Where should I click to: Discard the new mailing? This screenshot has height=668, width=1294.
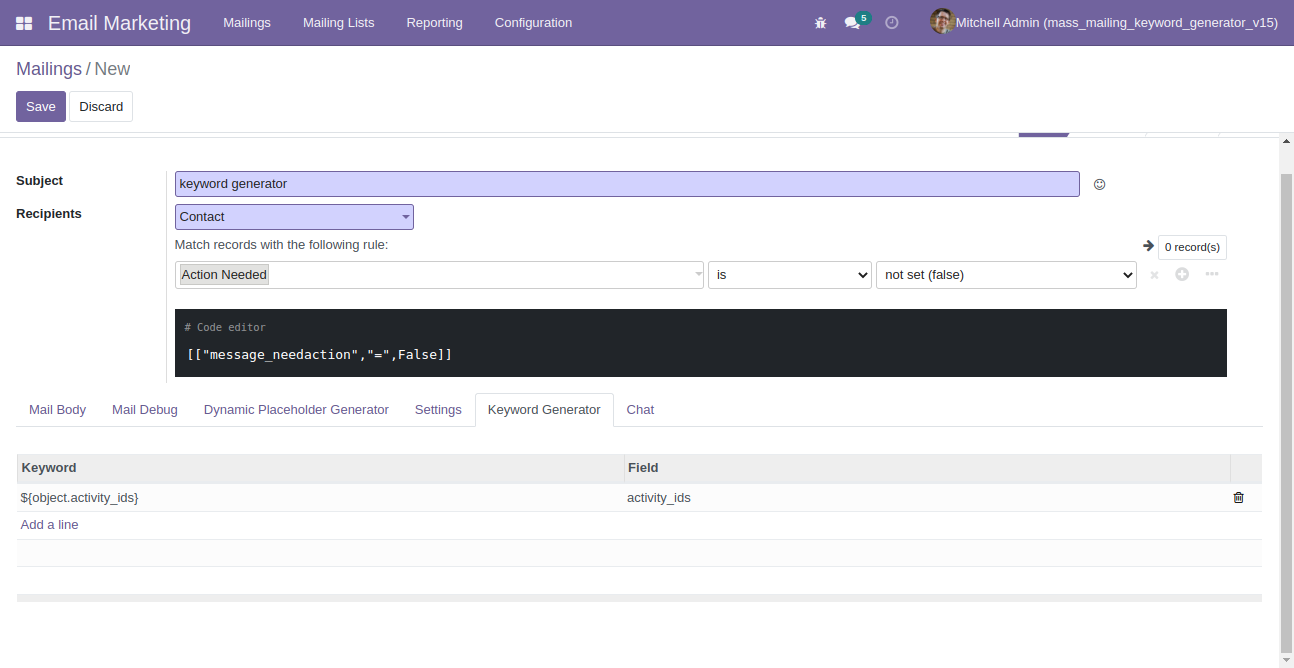tap(101, 107)
